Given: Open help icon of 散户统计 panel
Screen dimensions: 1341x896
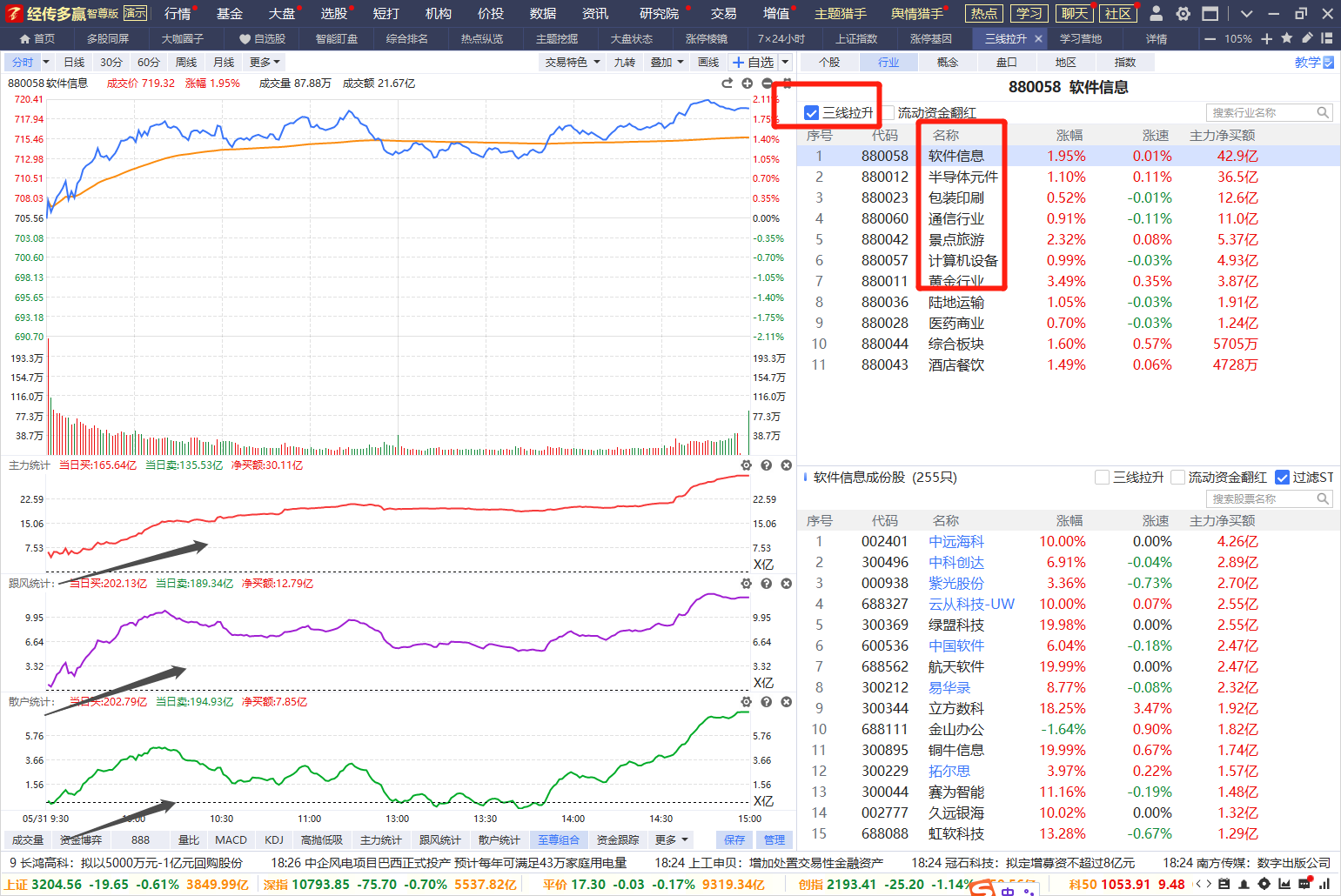Looking at the screenshot, I should [x=766, y=702].
